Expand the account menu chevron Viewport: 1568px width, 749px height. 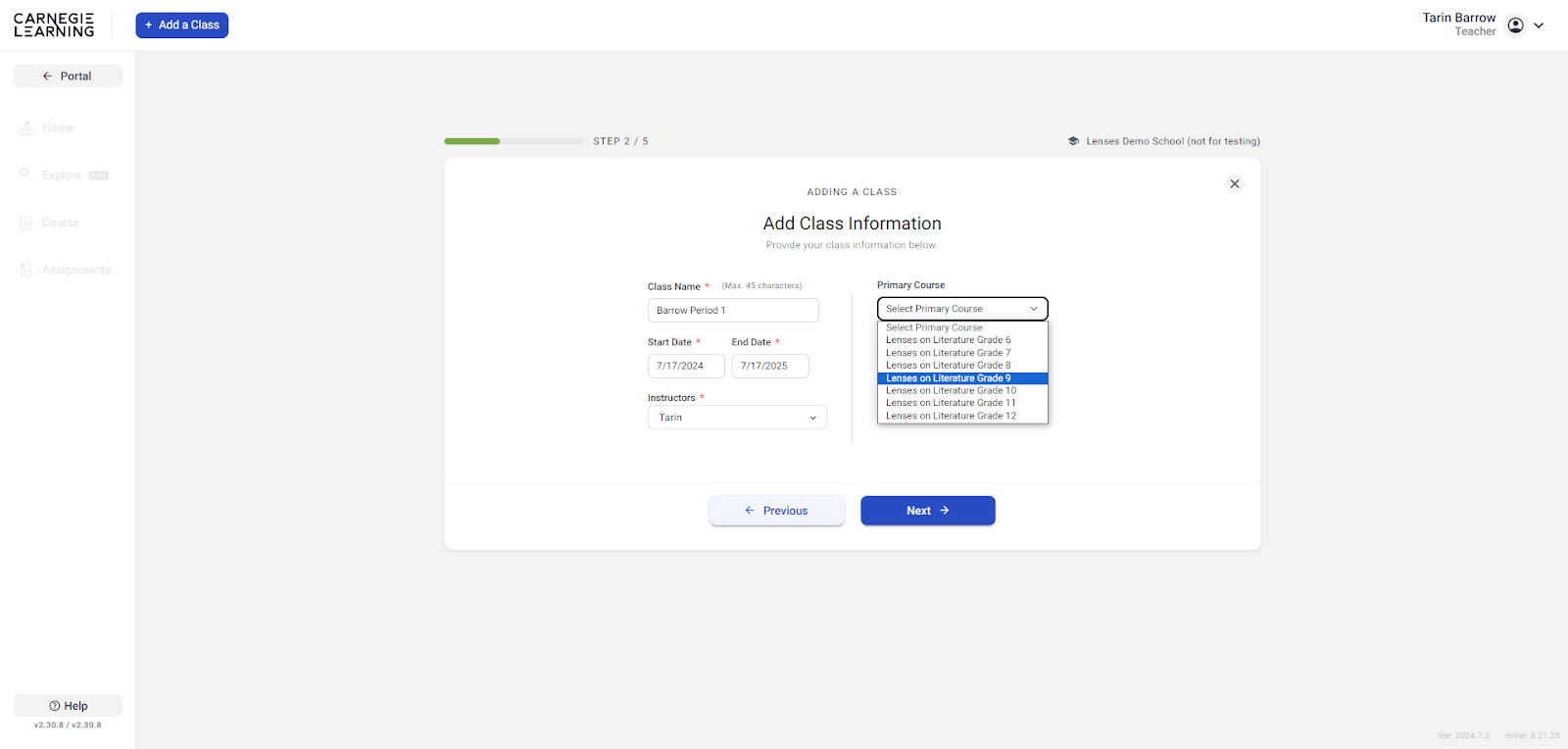point(1539,25)
